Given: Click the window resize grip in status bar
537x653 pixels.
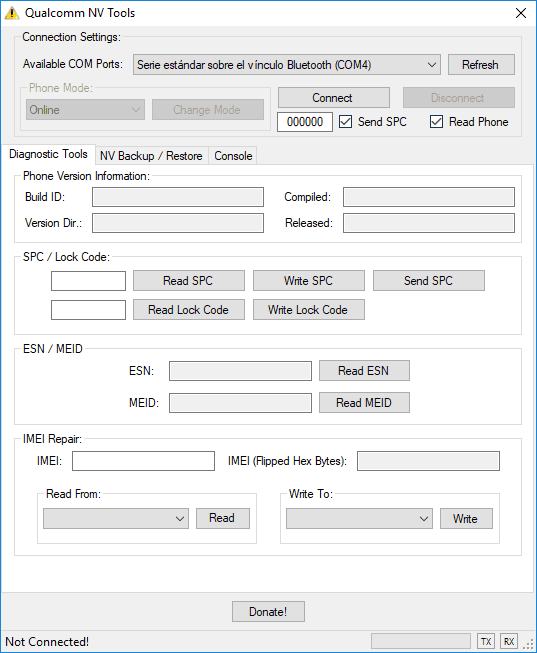Looking at the screenshot, I should (528, 644).
